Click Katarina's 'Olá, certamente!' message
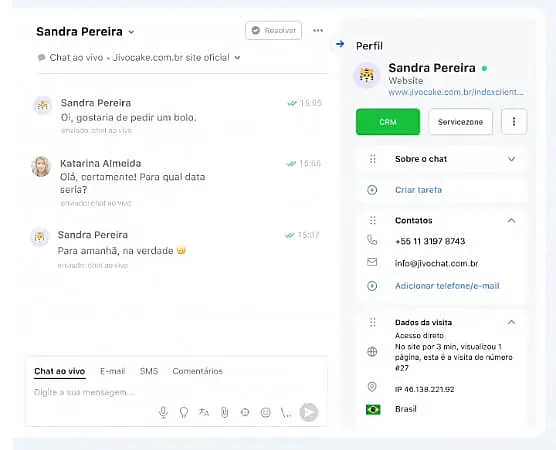This screenshot has width=556, height=450. coord(133,183)
